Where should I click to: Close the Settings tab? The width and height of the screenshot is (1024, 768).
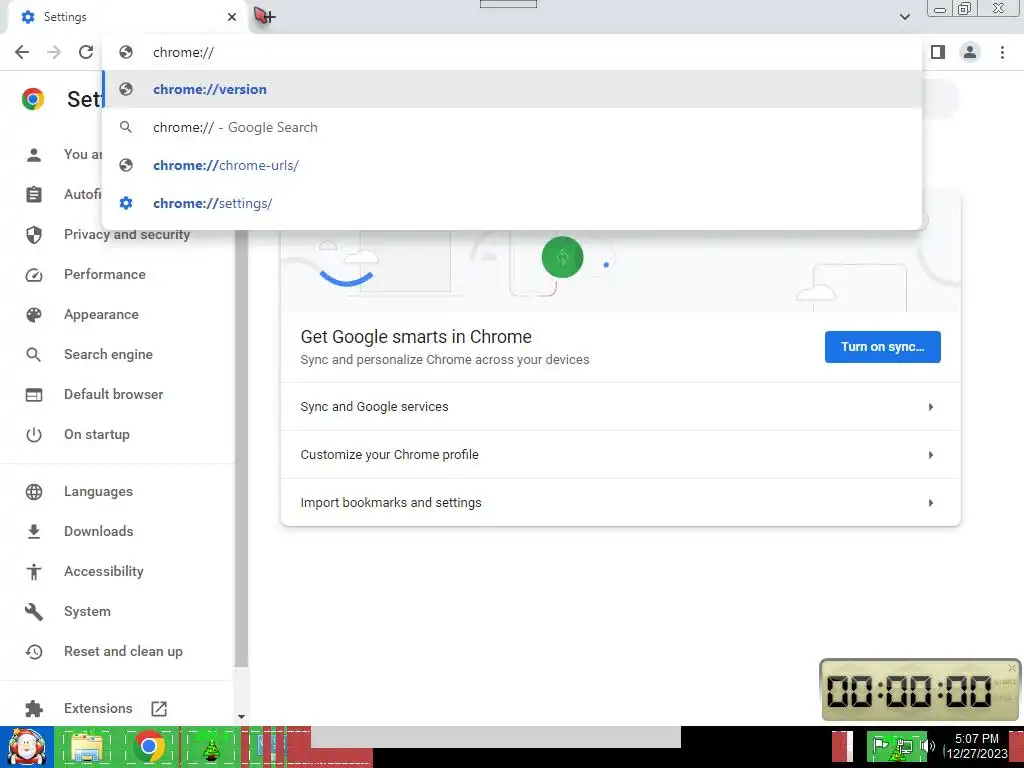(232, 17)
